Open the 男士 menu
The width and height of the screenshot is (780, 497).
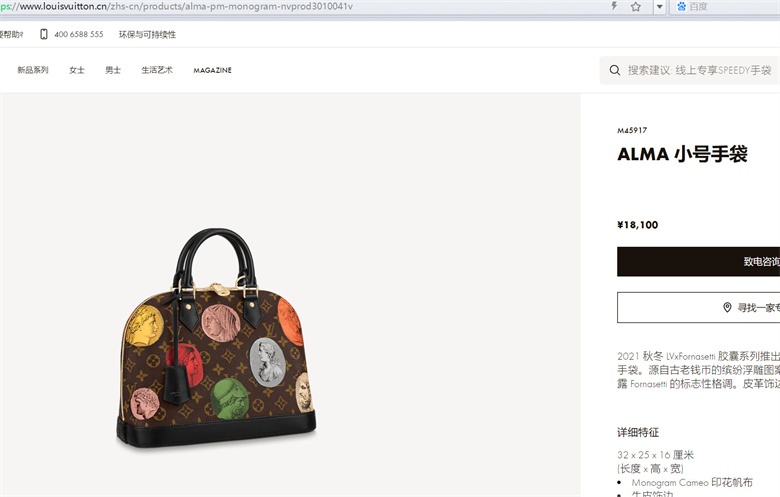[x=113, y=70]
